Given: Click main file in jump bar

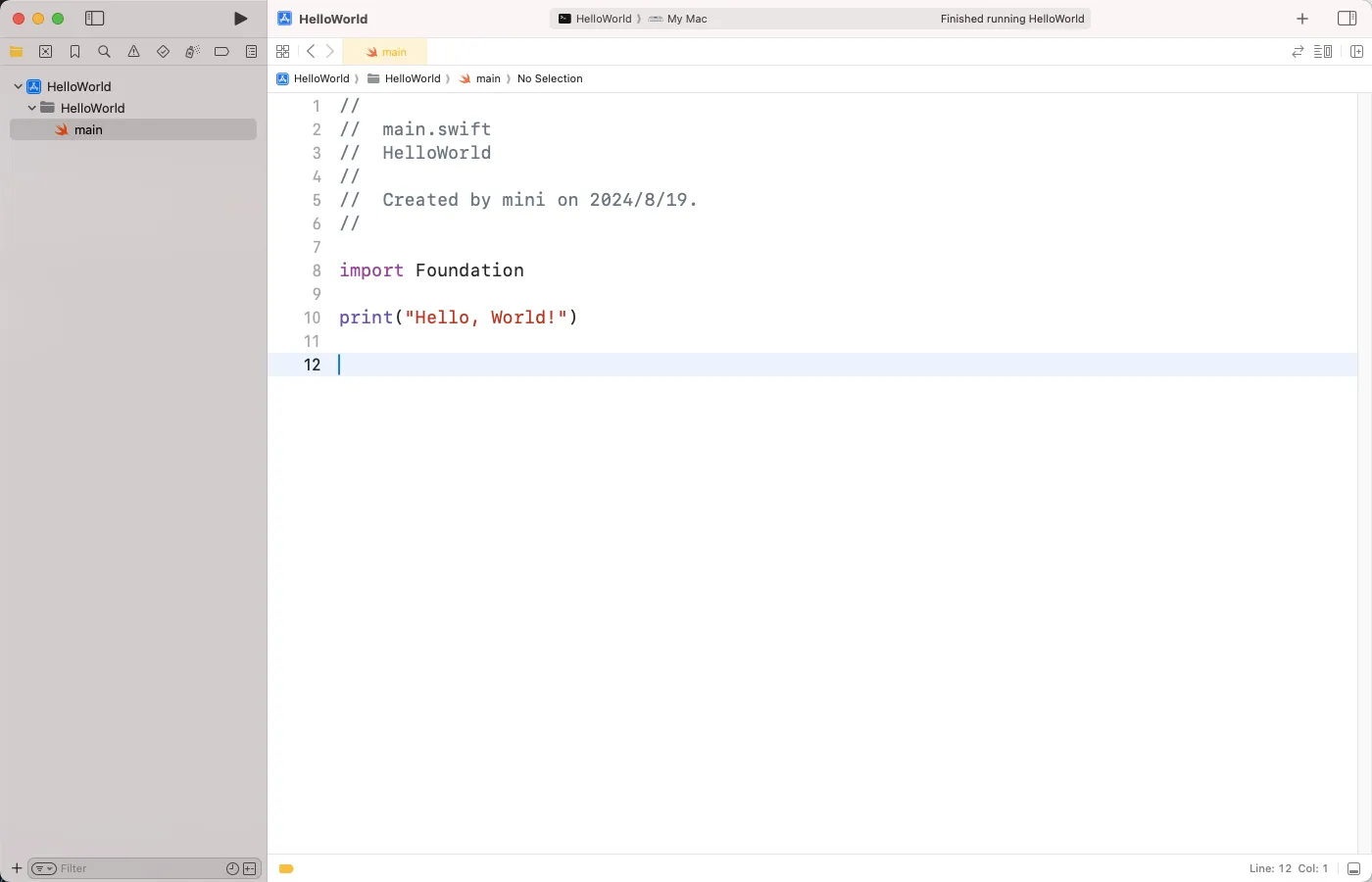Looking at the screenshot, I should click(x=479, y=78).
